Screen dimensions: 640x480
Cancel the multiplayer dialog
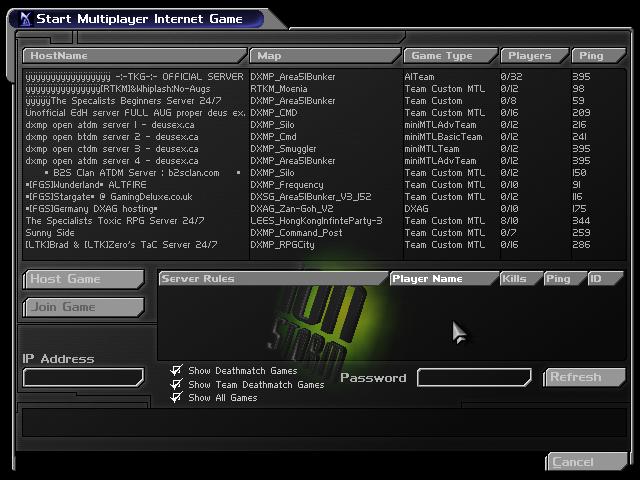point(586,462)
